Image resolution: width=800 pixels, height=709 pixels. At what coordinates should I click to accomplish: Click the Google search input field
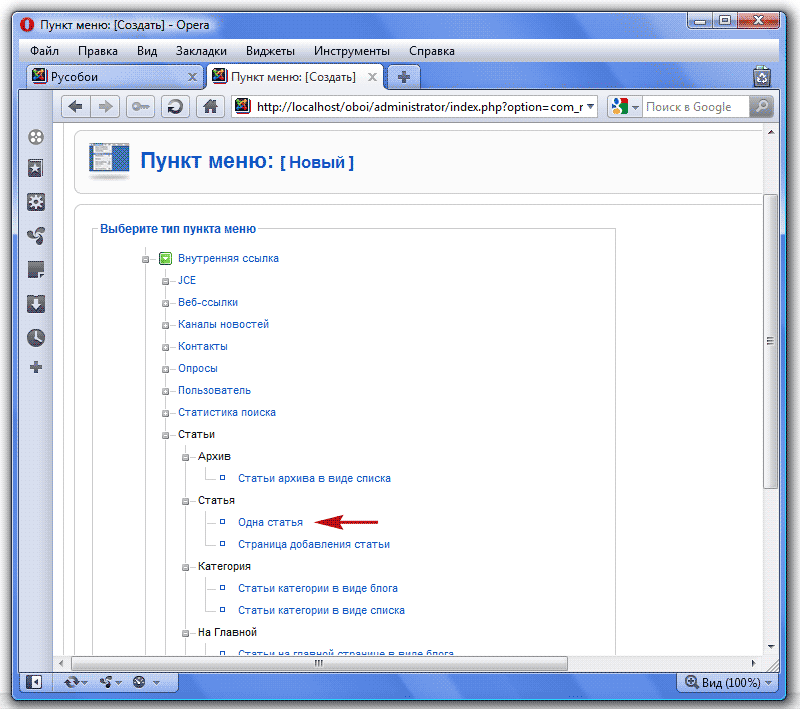pos(694,107)
